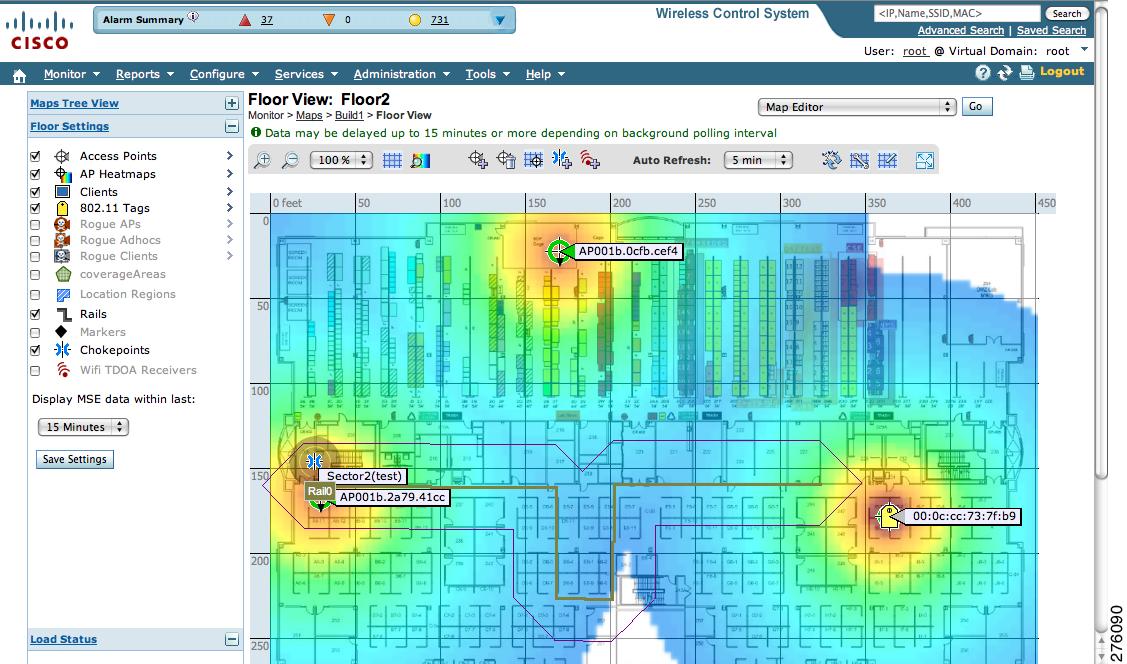Viewport: 1127px width, 664px height.
Task: Uncheck the Clients checkbox
Action: click(x=35, y=192)
